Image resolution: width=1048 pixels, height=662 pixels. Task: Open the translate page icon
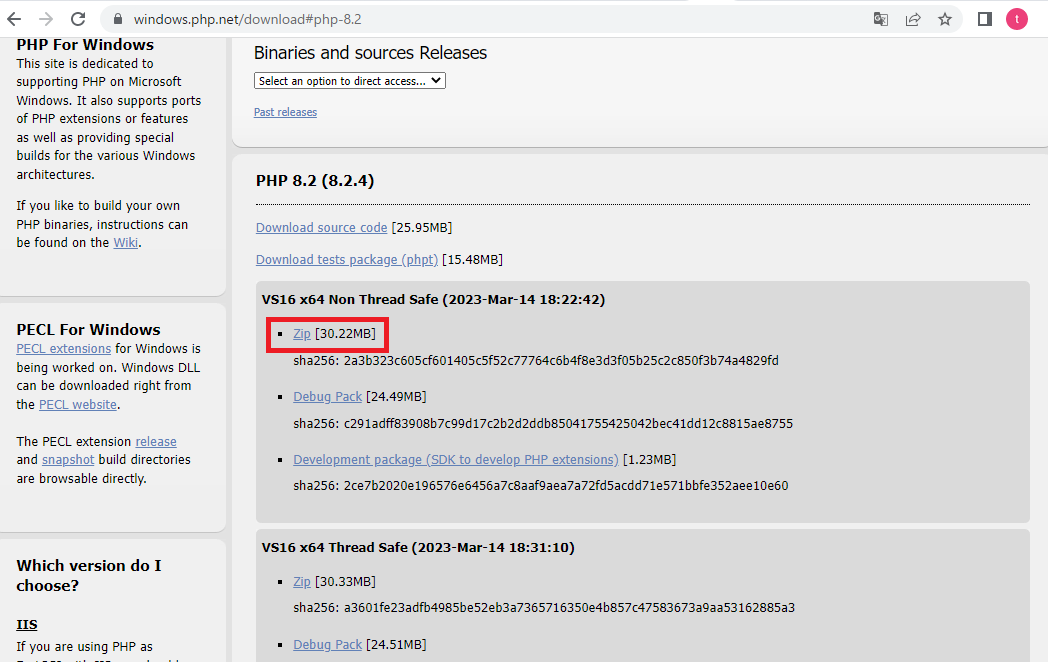pos(881,19)
